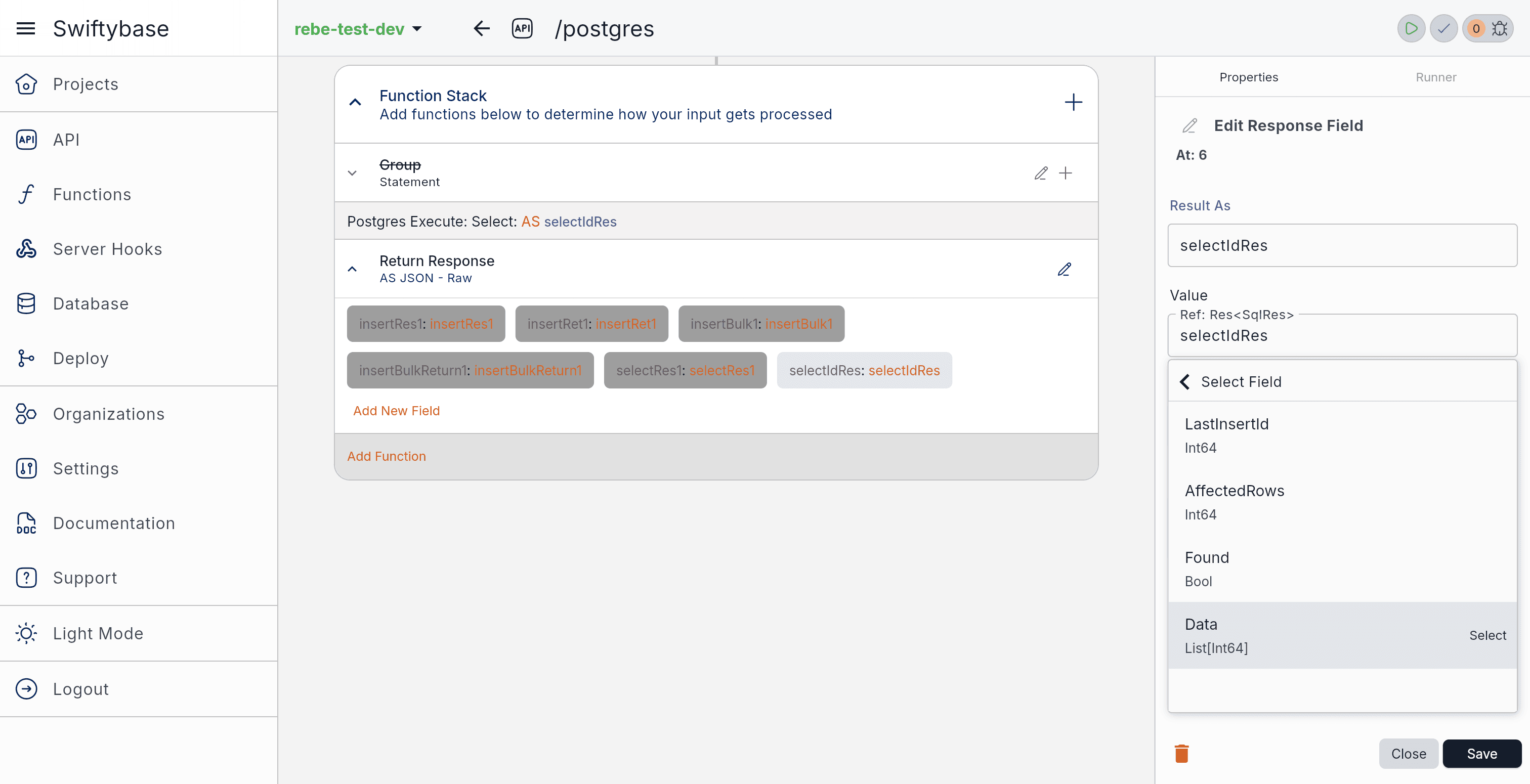Click the 'At: 6' label

pos(1191,155)
